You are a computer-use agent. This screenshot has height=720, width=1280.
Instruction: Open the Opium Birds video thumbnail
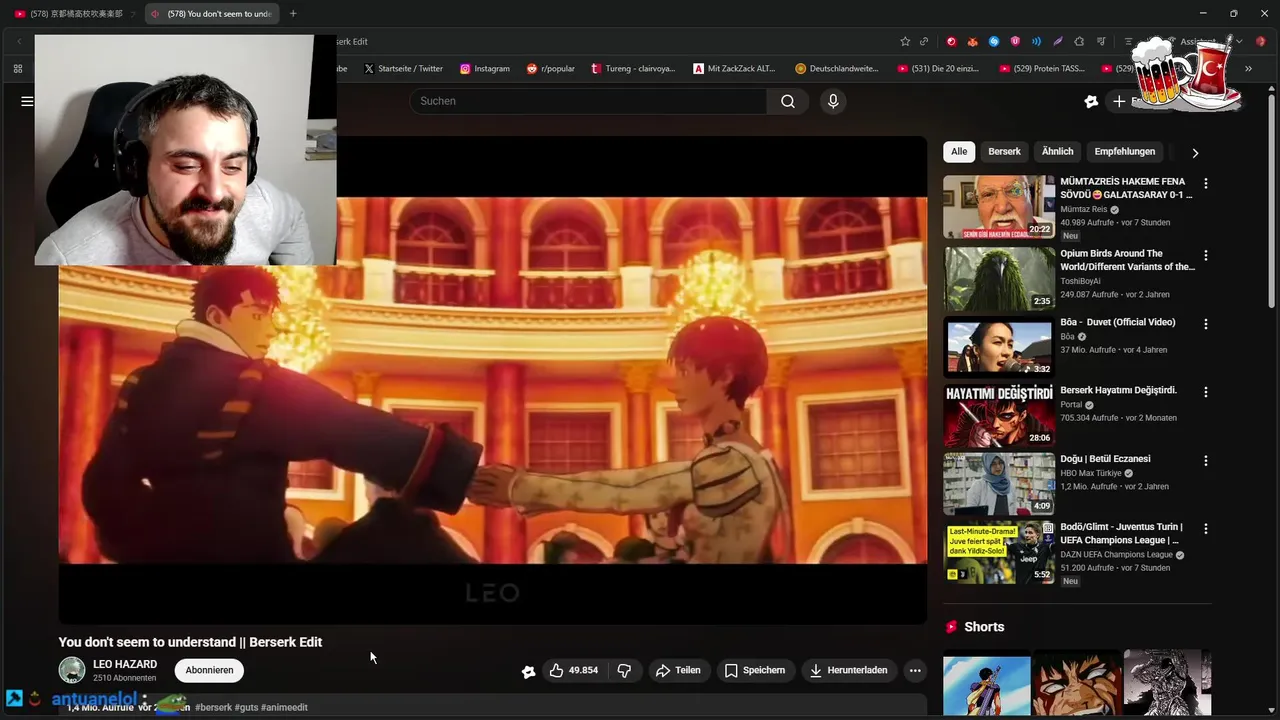999,279
